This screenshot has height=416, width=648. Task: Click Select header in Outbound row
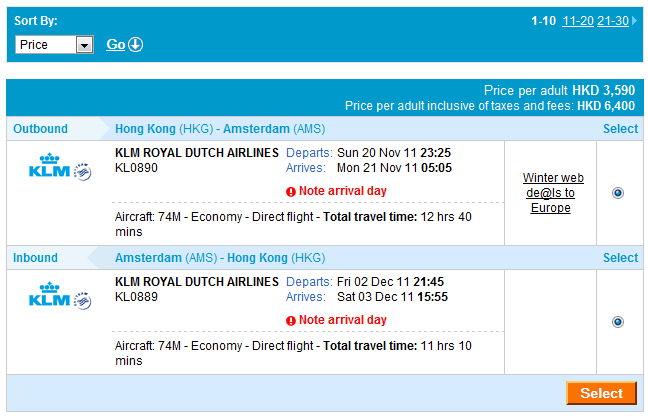pos(620,129)
